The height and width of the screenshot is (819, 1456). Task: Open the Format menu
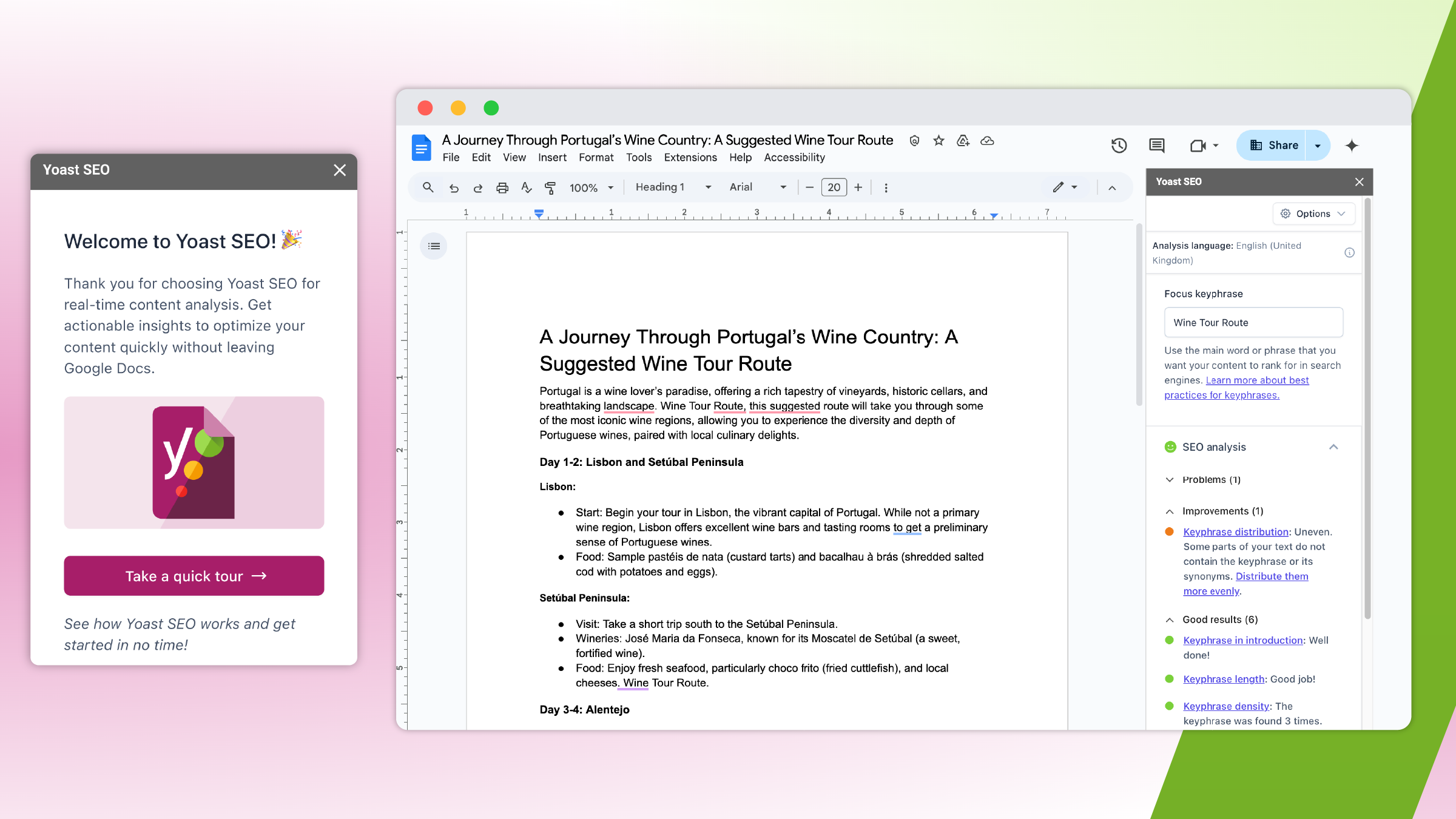[x=596, y=158]
